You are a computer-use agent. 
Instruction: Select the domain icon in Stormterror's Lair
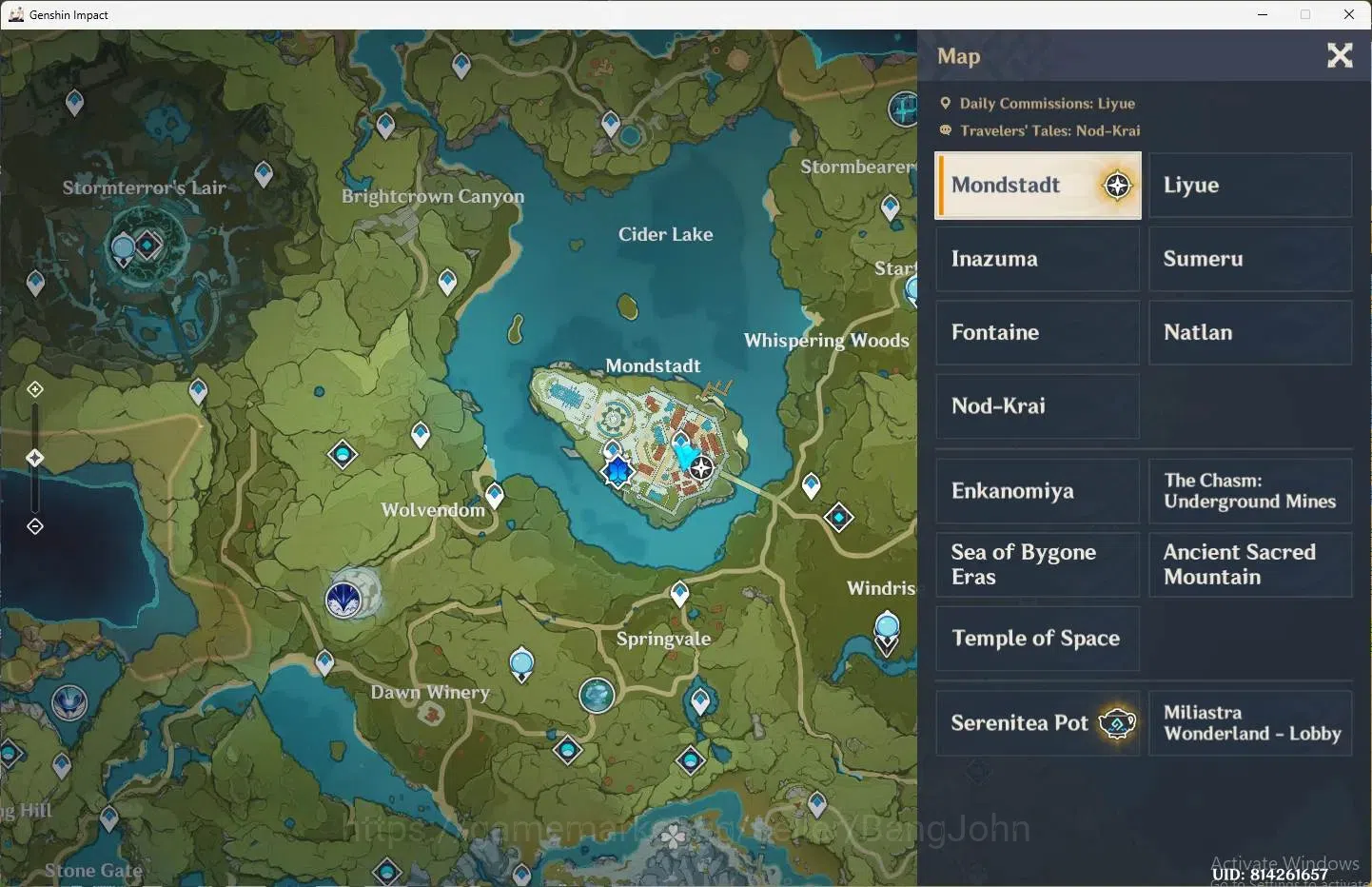click(147, 246)
